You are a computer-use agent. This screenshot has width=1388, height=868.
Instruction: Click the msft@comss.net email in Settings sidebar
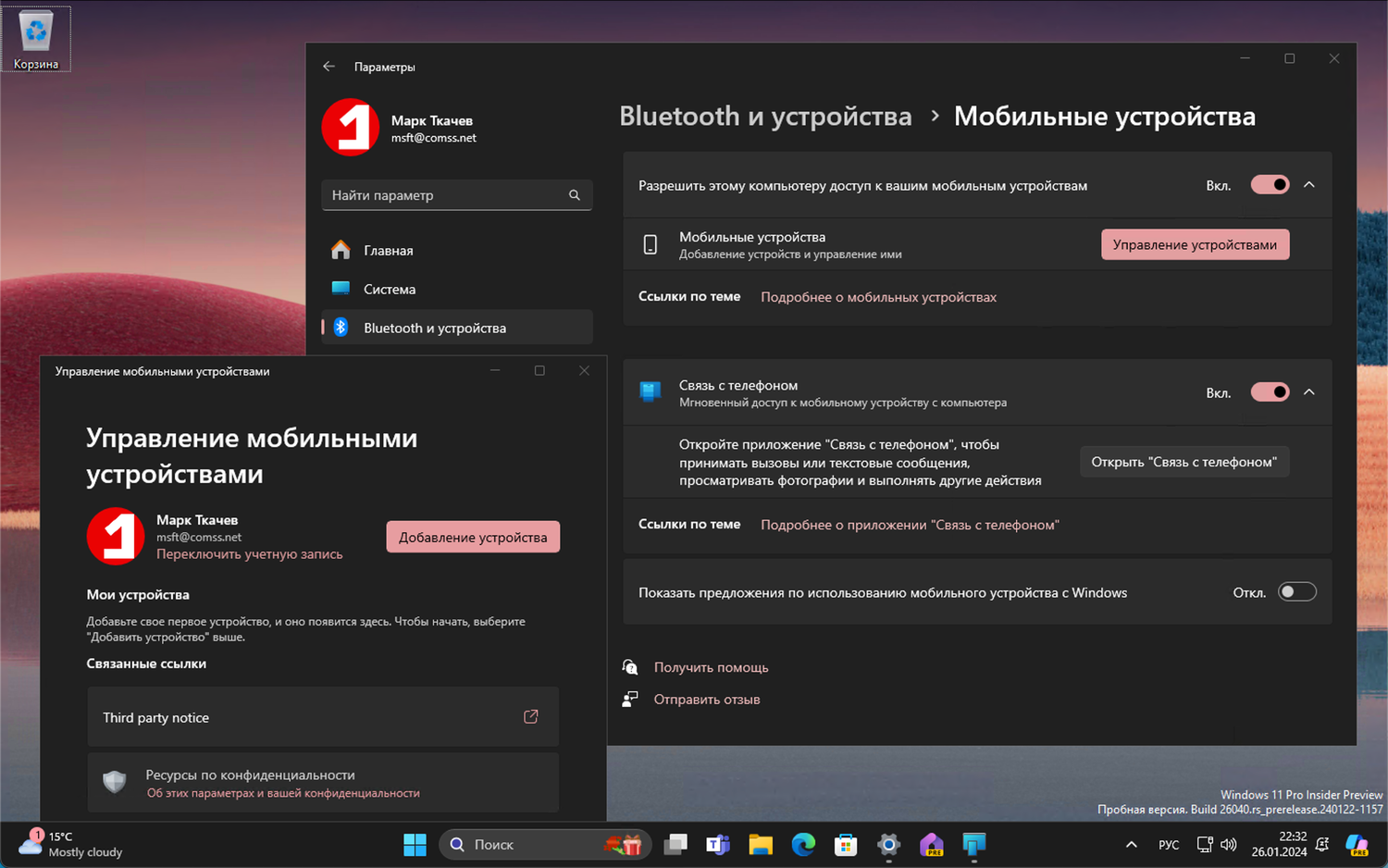coord(433,138)
